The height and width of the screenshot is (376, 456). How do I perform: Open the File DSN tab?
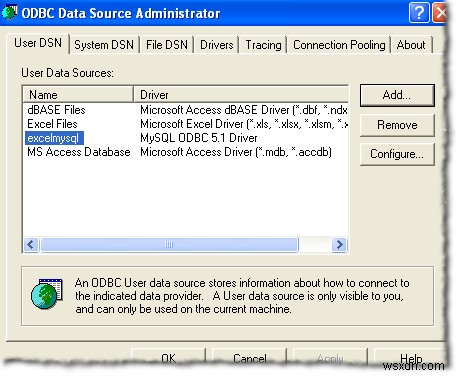tap(167, 45)
